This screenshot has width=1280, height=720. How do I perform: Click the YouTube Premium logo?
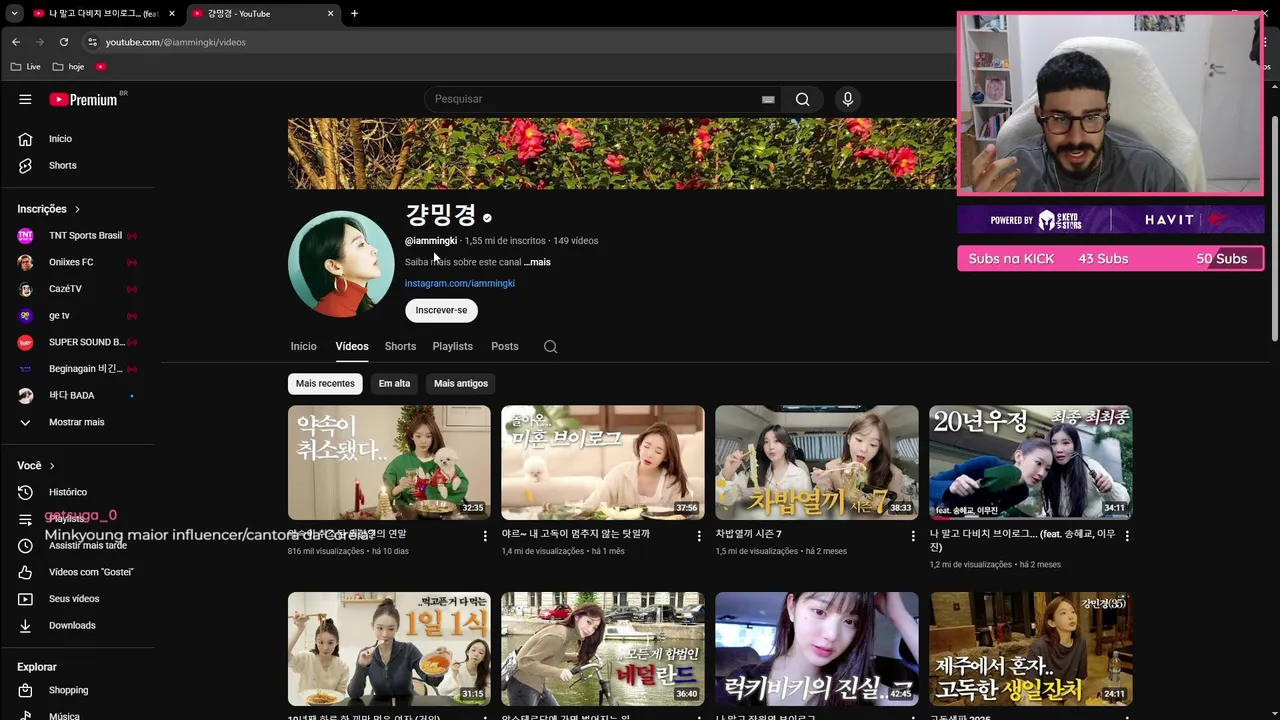[x=84, y=99]
